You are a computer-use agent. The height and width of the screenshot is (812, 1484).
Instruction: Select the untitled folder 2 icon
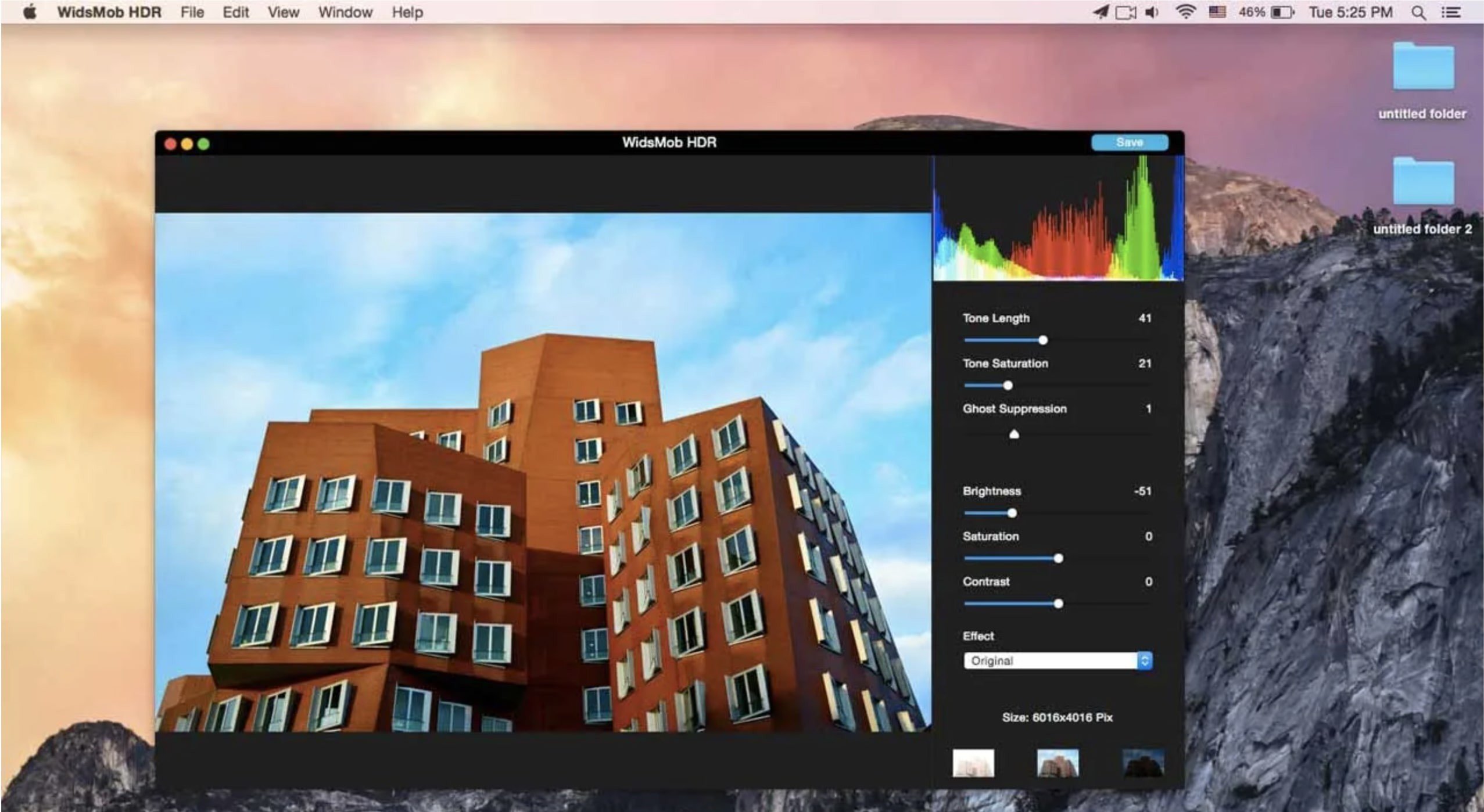[1423, 182]
